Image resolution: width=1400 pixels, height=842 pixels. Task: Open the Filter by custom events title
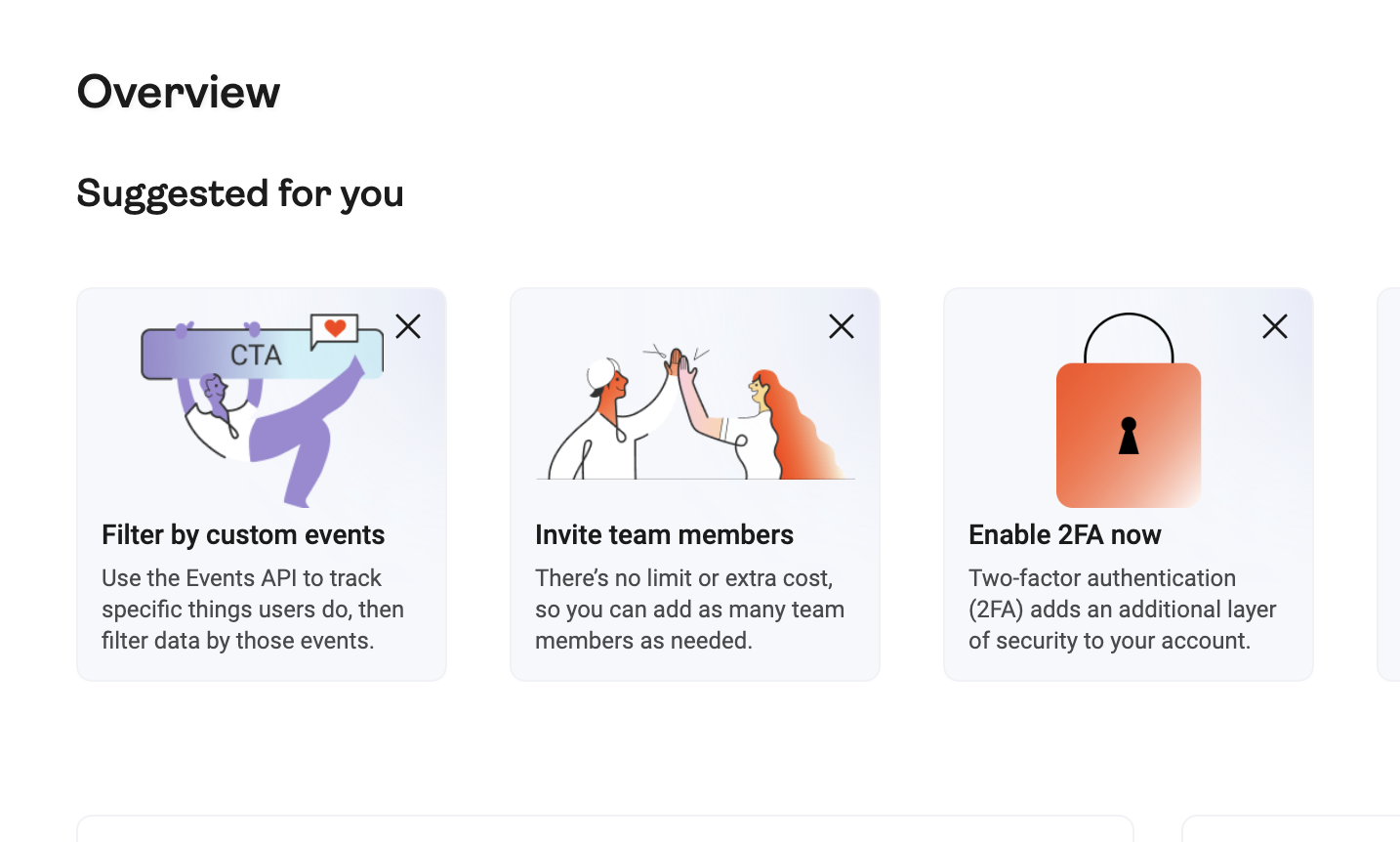[243, 534]
